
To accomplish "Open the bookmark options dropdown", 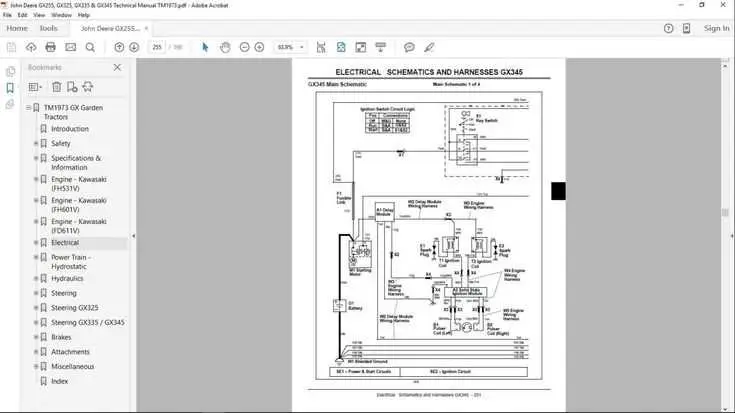I will click(35, 87).
